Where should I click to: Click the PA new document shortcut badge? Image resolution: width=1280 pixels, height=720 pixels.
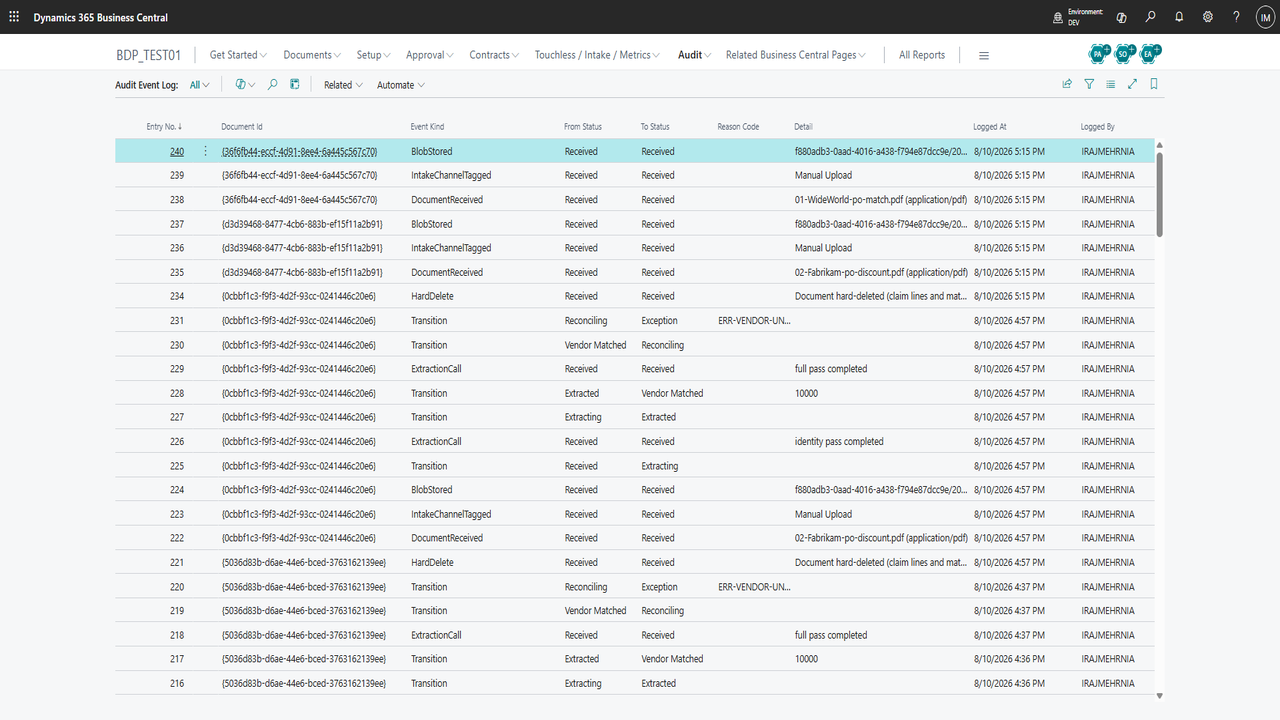click(x=1099, y=54)
